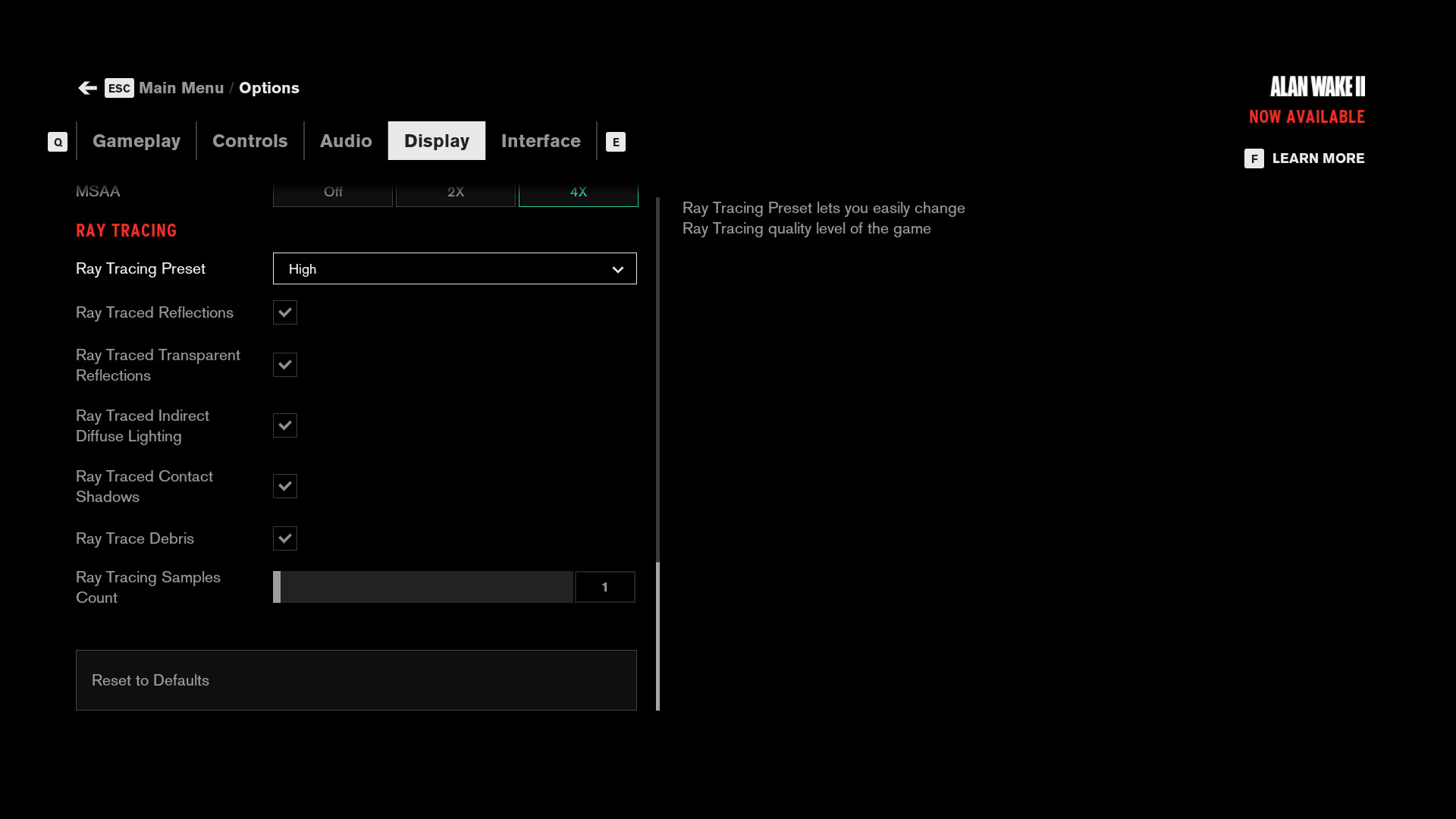Drag the Ray Tracing Samples Count slider
The width and height of the screenshot is (1456, 819).
pyautogui.click(x=278, y=587)
